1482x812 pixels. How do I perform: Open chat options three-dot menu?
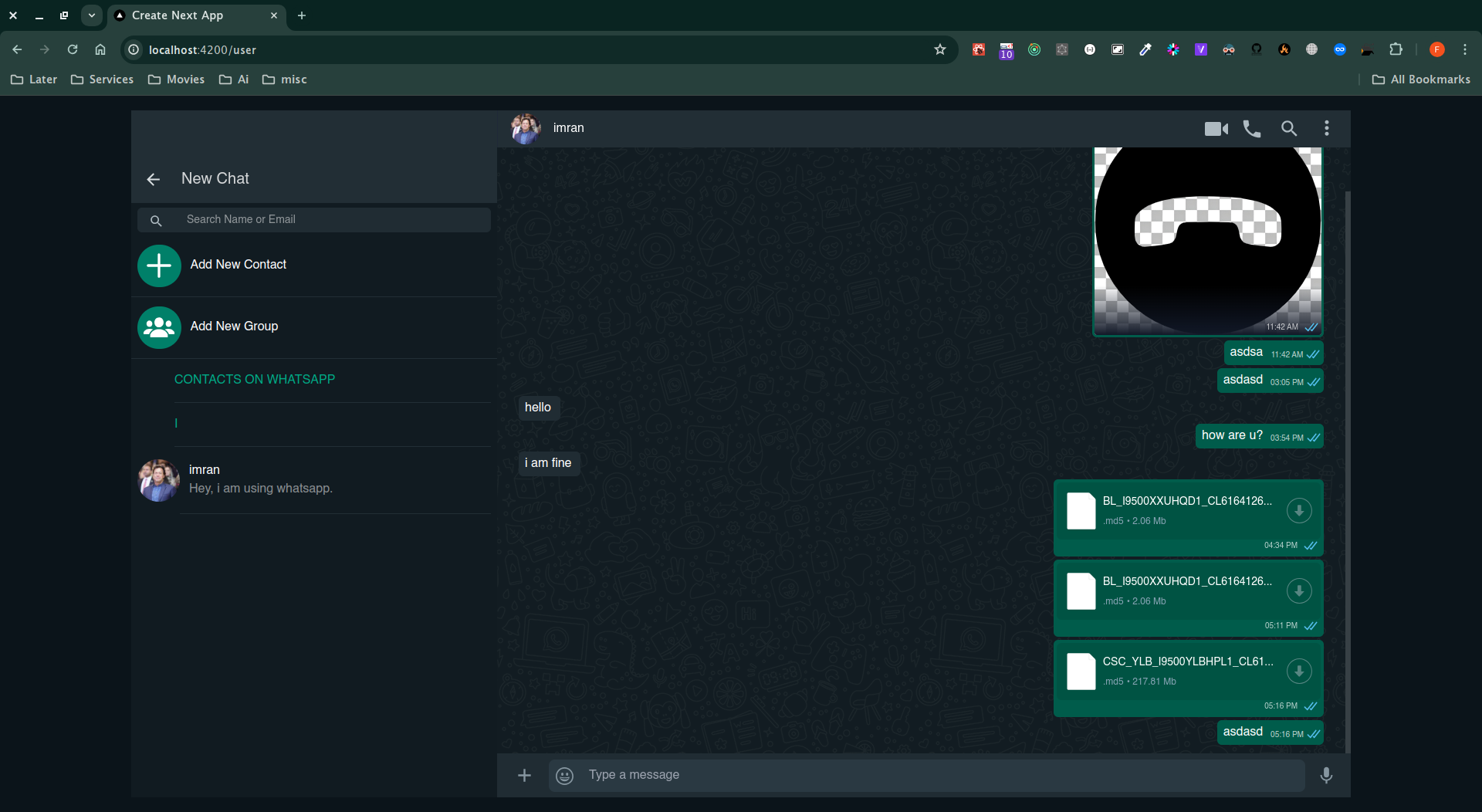(x=1327, y=128)
